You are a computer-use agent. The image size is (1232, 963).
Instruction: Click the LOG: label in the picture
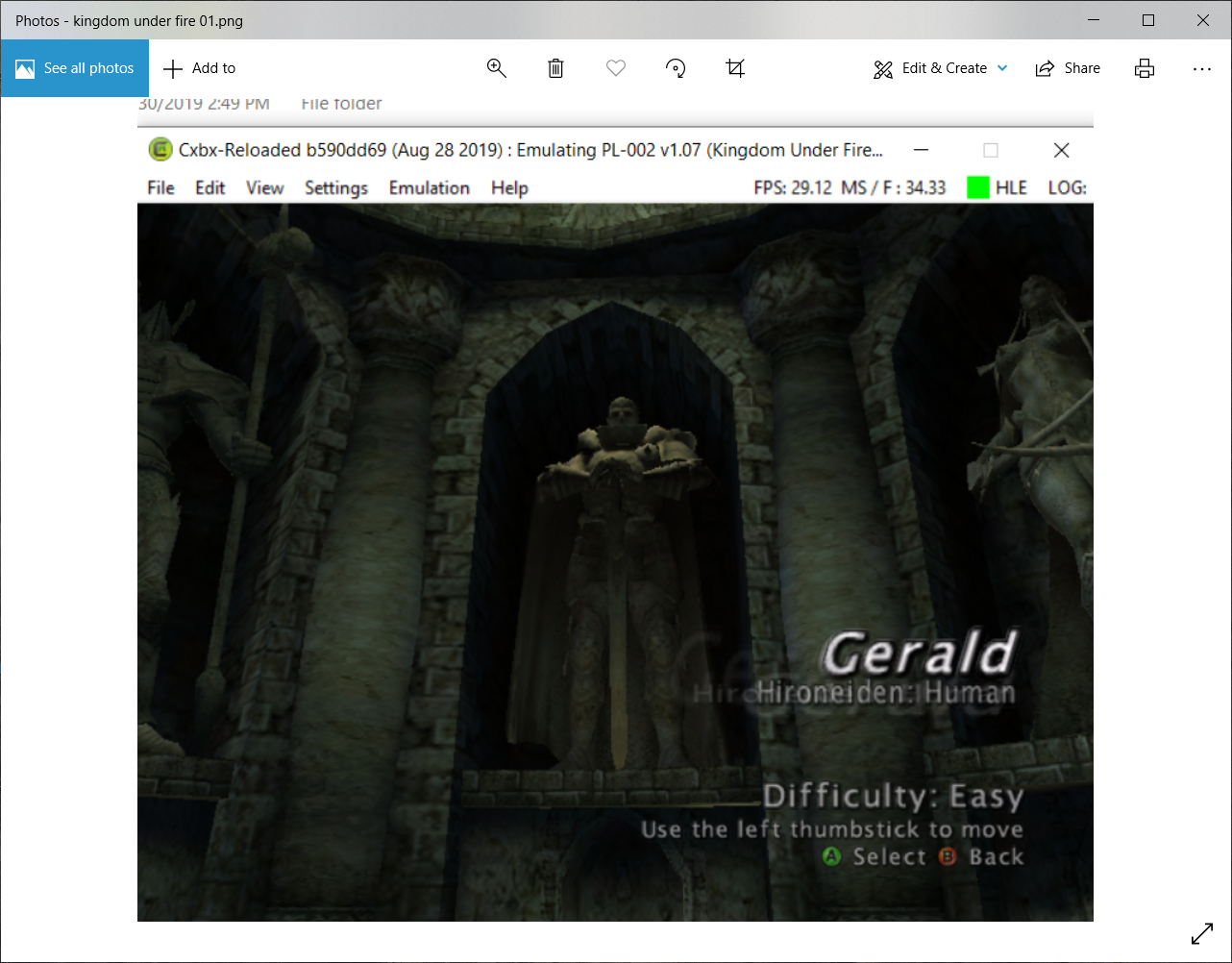(x=1068, y=187)
